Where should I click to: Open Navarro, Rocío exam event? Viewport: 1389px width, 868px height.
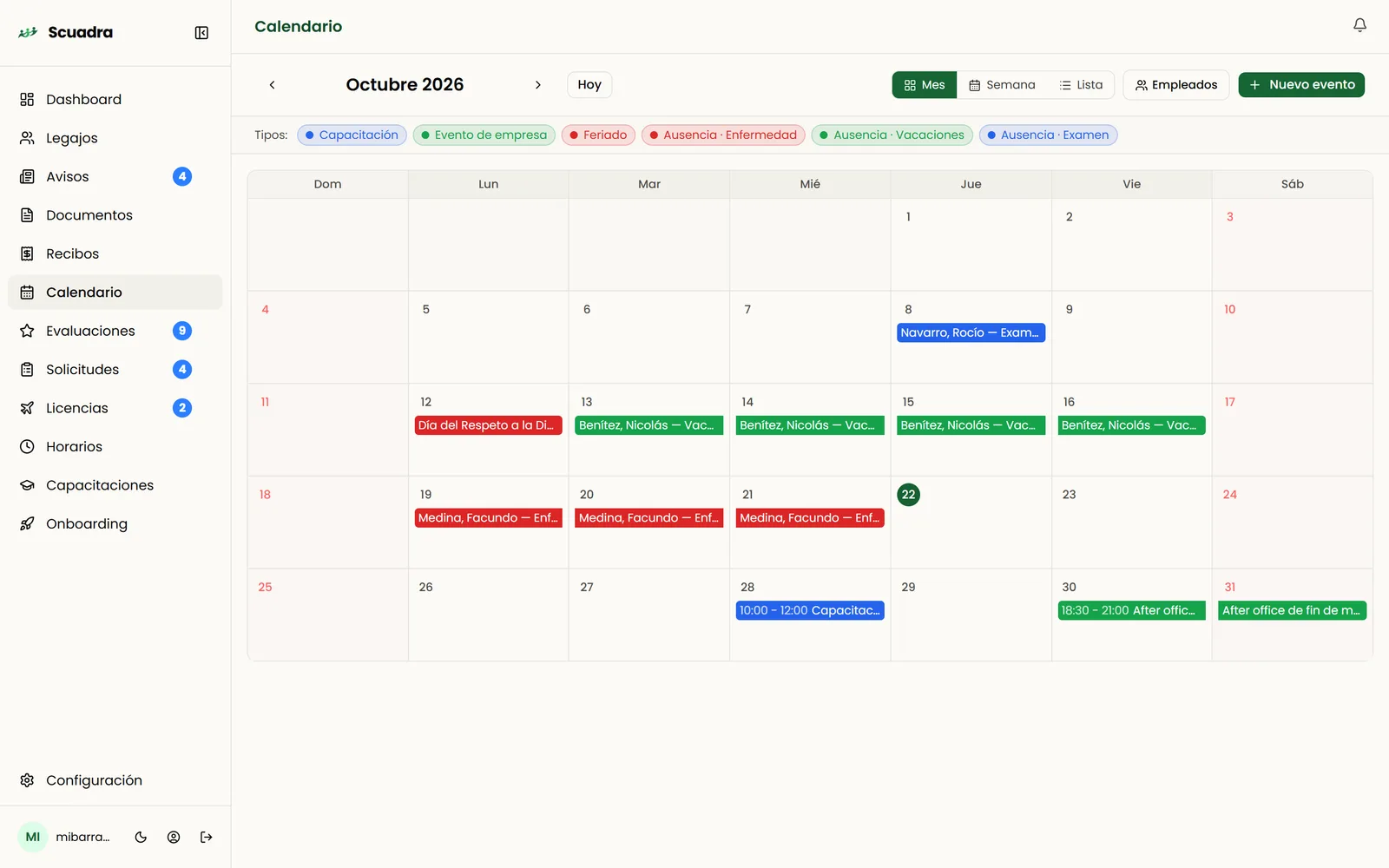[x=971, y=333]
